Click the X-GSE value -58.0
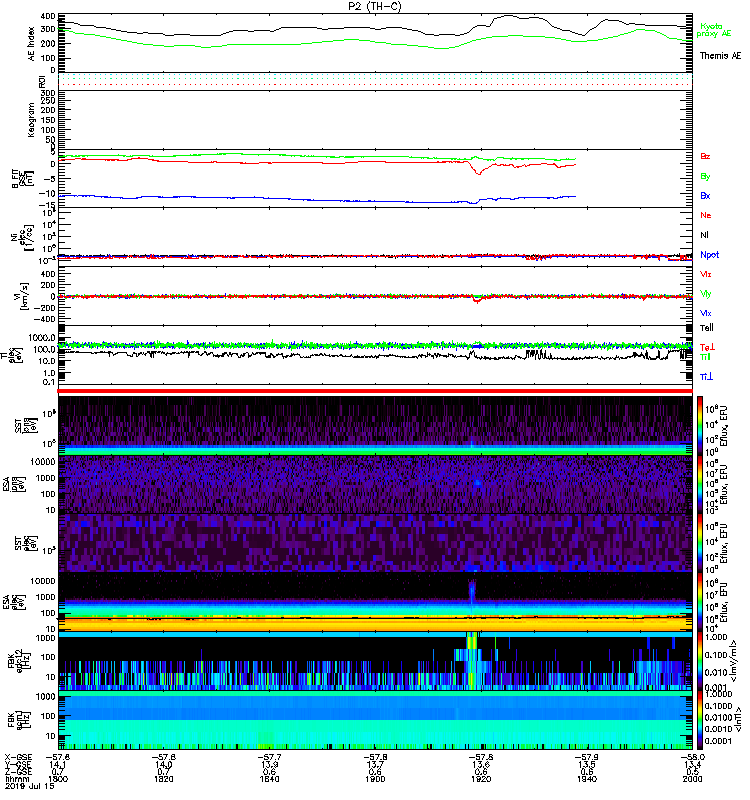 tap(692, 757)
